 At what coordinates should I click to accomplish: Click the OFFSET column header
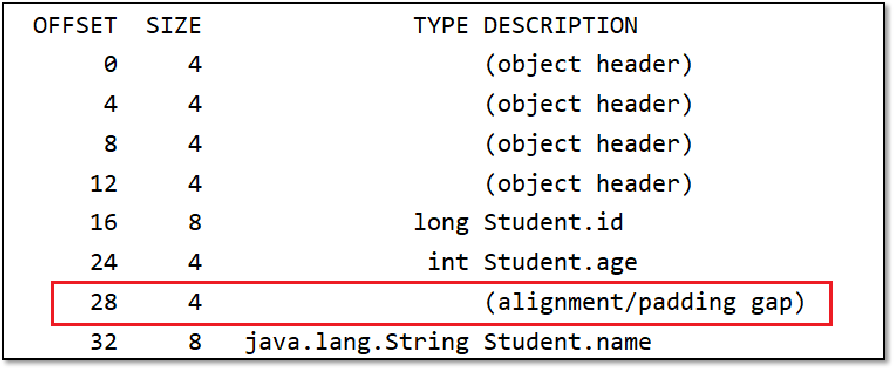(75, 26)
